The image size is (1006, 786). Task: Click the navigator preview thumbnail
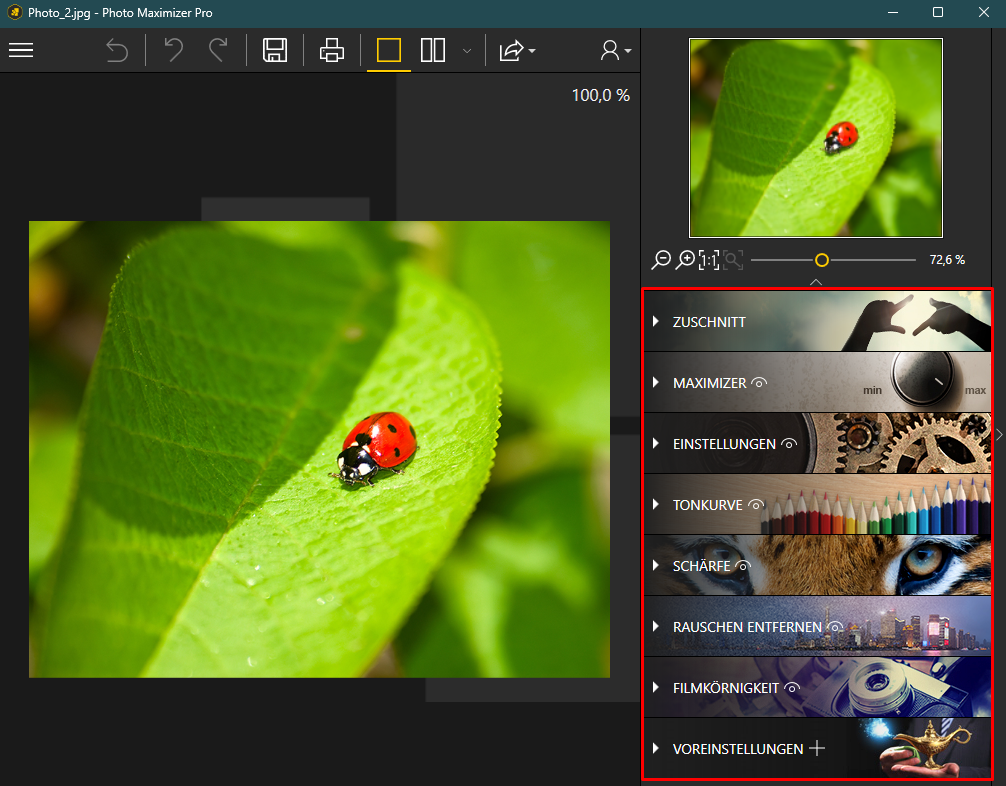tap(815, 138)
